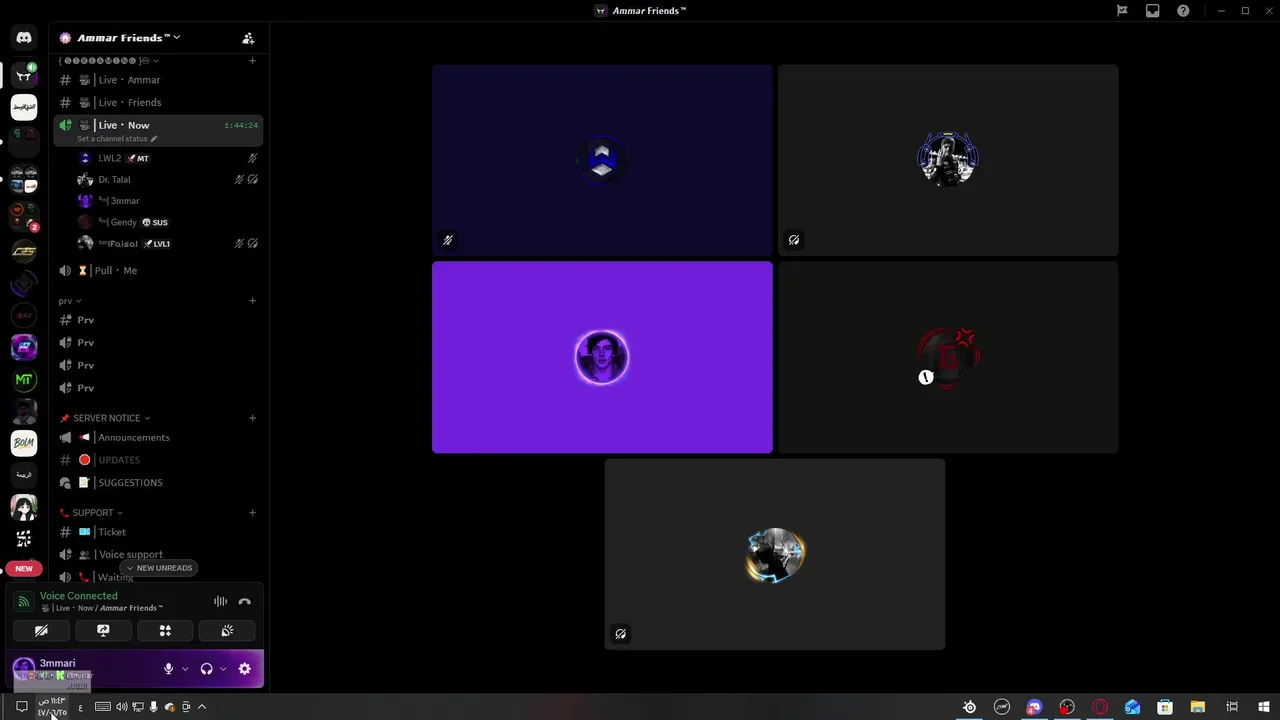Image resolution: width=1280 pixels, height=720 pixels.
Task: Start an Activity from the voice panel
Action: (165, 631)
